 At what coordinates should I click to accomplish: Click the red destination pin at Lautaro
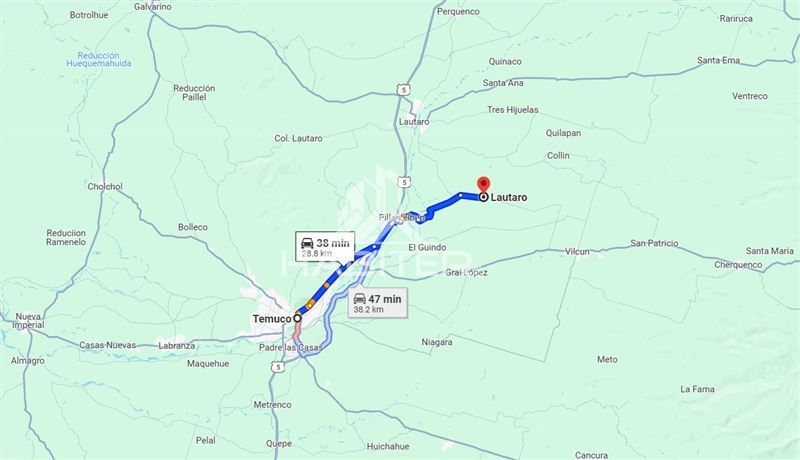pyautogui.click(x=483, y=184)
